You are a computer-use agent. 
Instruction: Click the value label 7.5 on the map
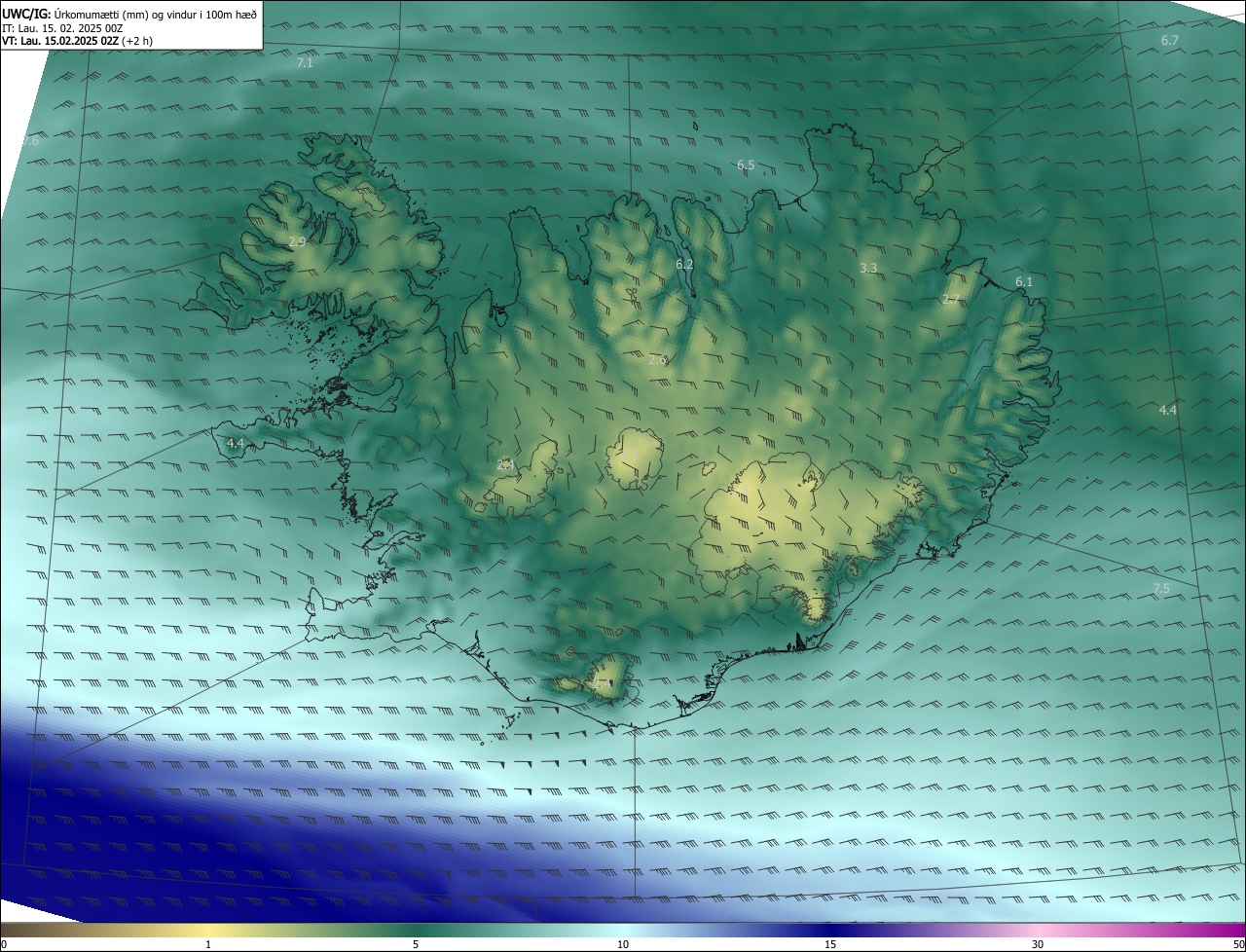(x=1161, y=589)
